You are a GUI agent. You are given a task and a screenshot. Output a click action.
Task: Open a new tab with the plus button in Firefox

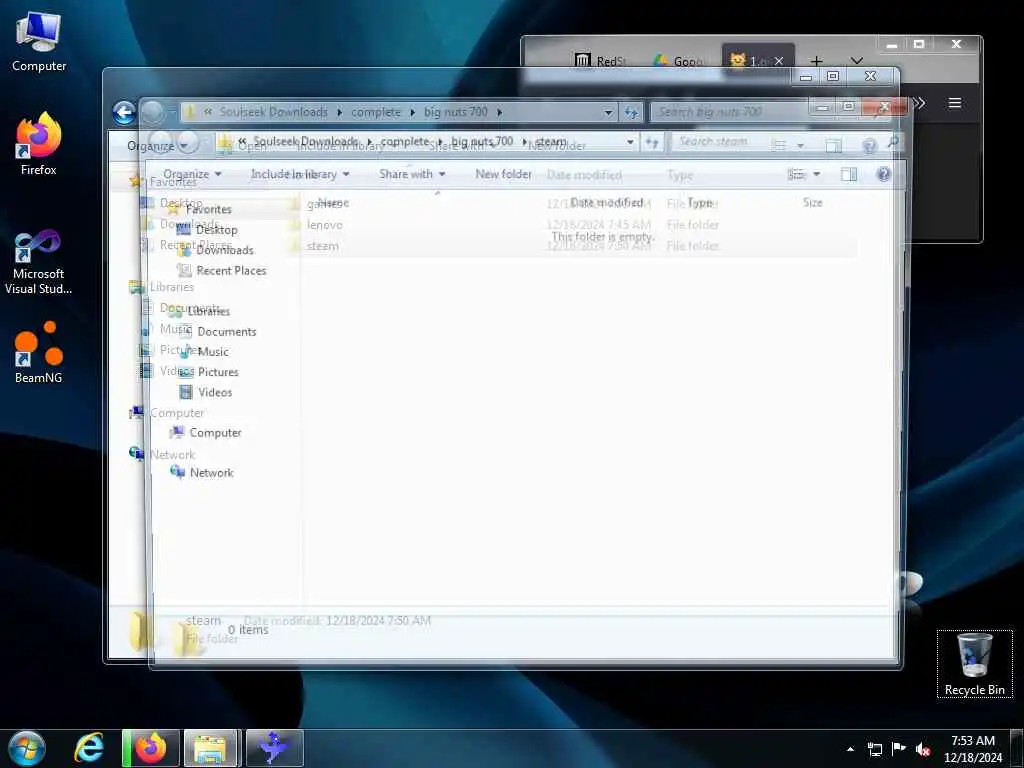pyautogui.click(x=816, y=61)
